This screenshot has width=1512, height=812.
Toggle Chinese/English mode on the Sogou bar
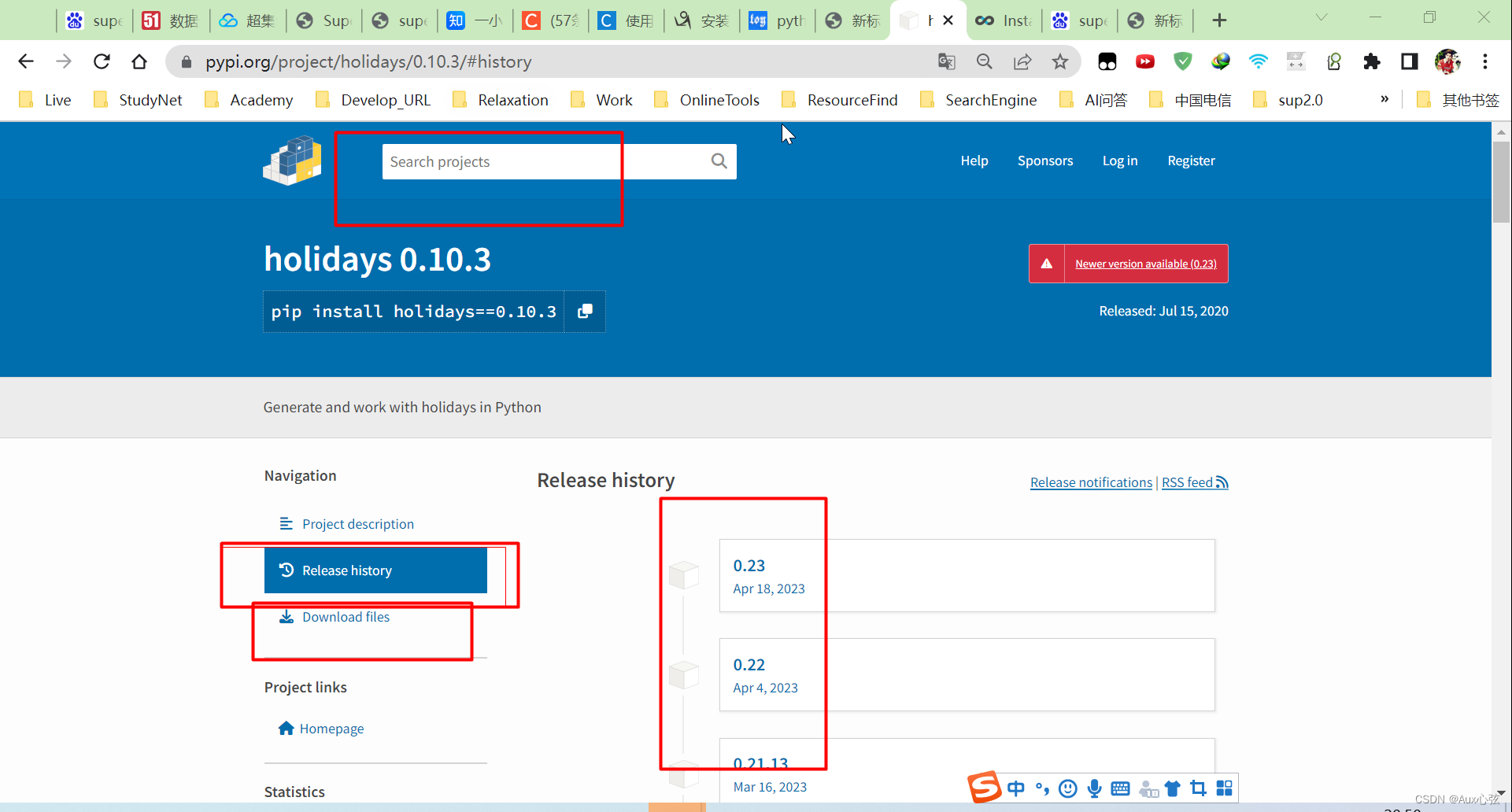(x=1015, y=788)
